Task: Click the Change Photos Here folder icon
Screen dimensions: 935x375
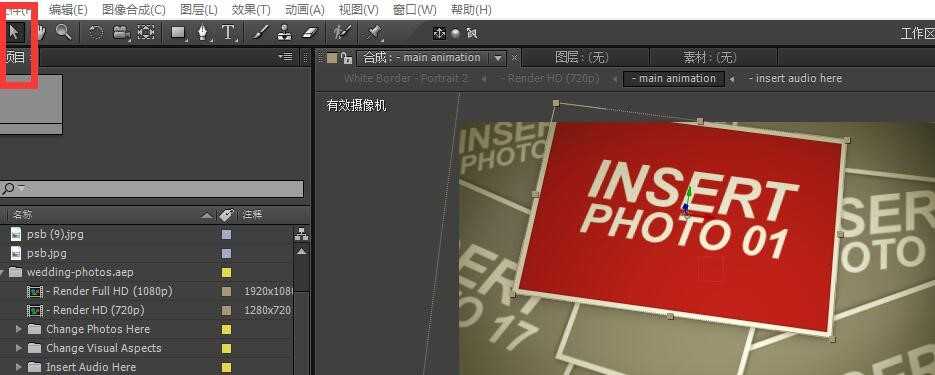Action: point(35,329)
